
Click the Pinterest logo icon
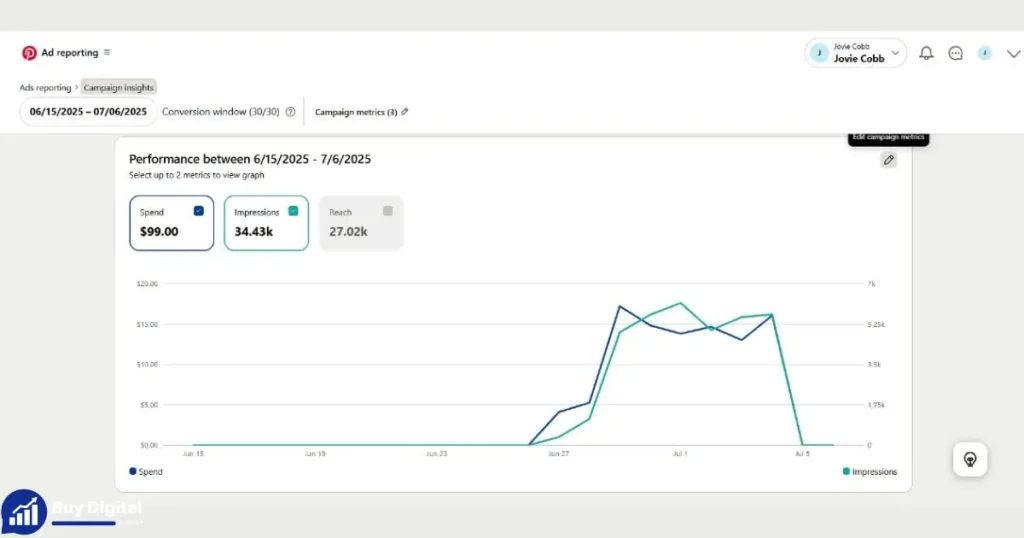[x=29, y=53]
